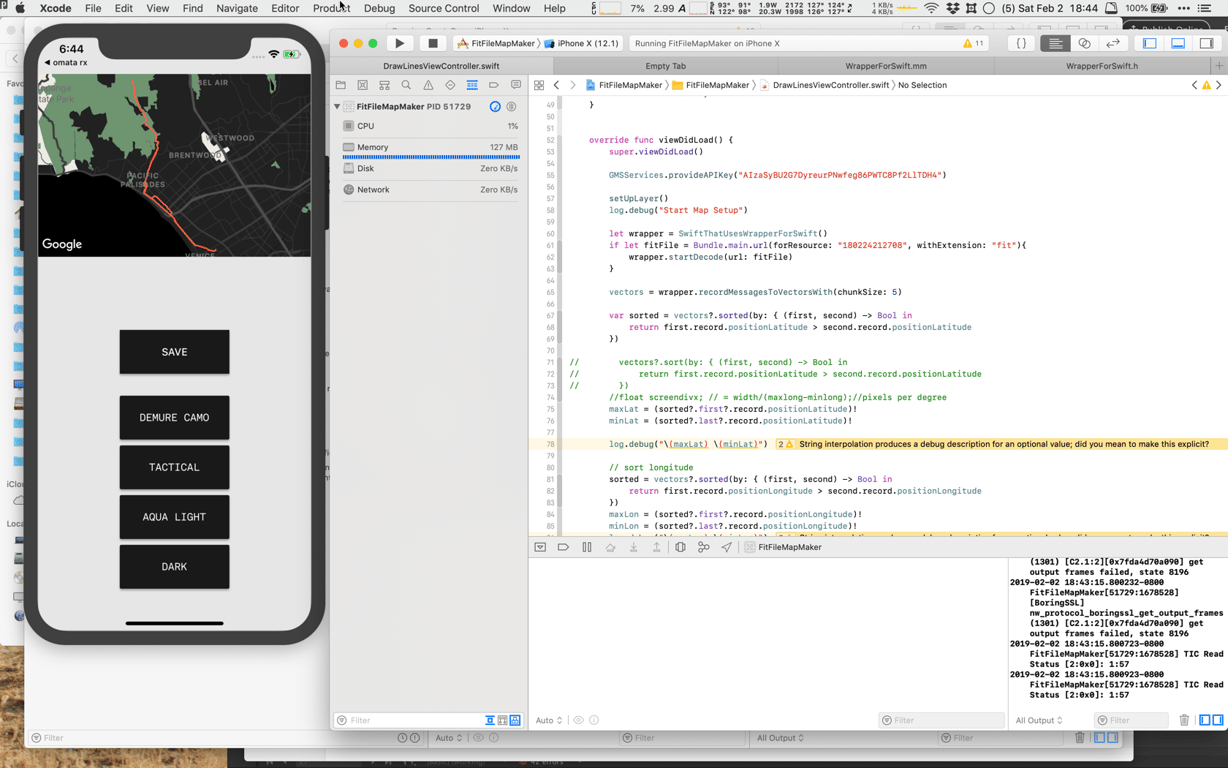Open the Auto variables scope dropdown
The image size is (1228, 768).
coord(549,721)
